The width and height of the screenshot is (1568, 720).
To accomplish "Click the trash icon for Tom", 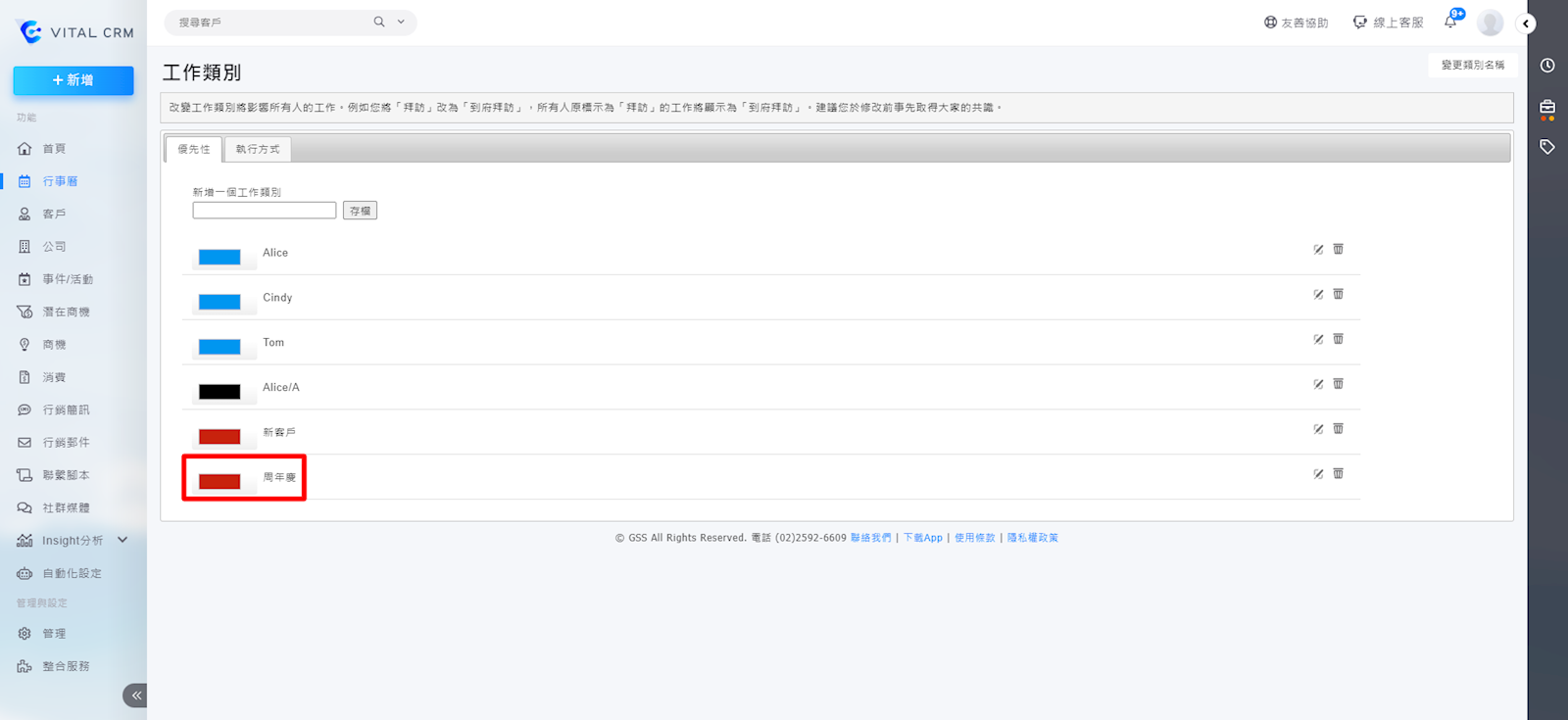I will pos(1338,339).
